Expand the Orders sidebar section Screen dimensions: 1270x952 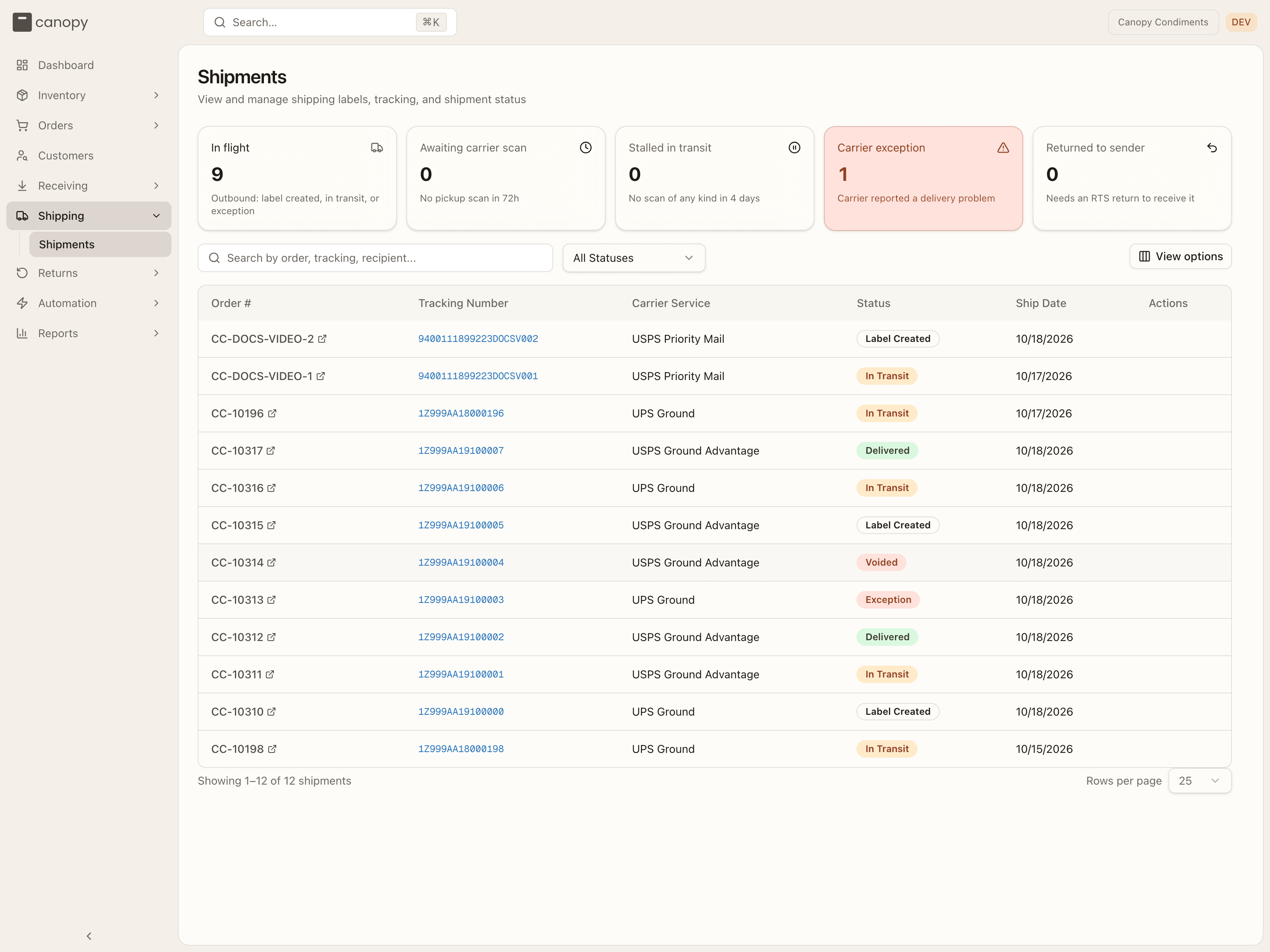(x=156, y=125)
